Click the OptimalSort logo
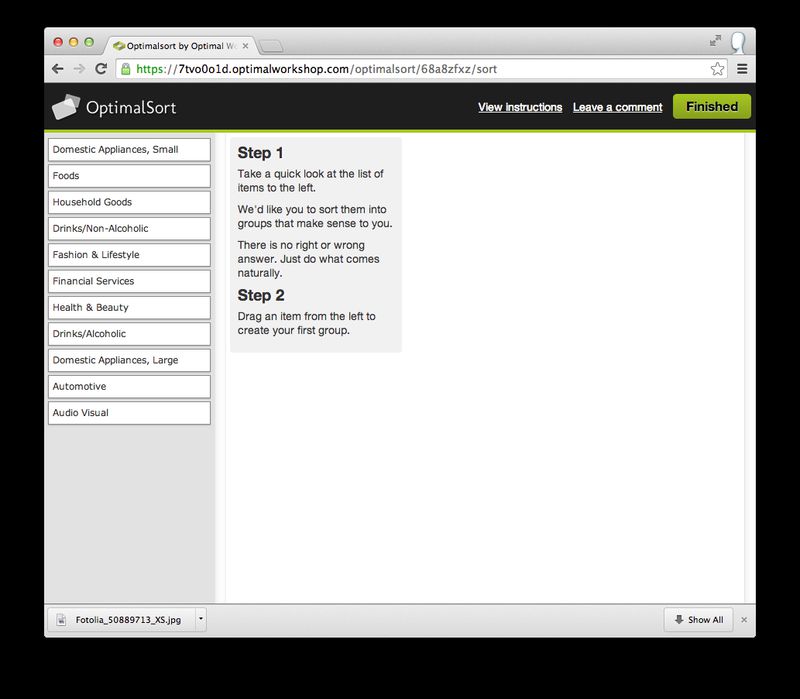Image resolution: width=800 pixels, height=699 pixels. coord(114,107)
